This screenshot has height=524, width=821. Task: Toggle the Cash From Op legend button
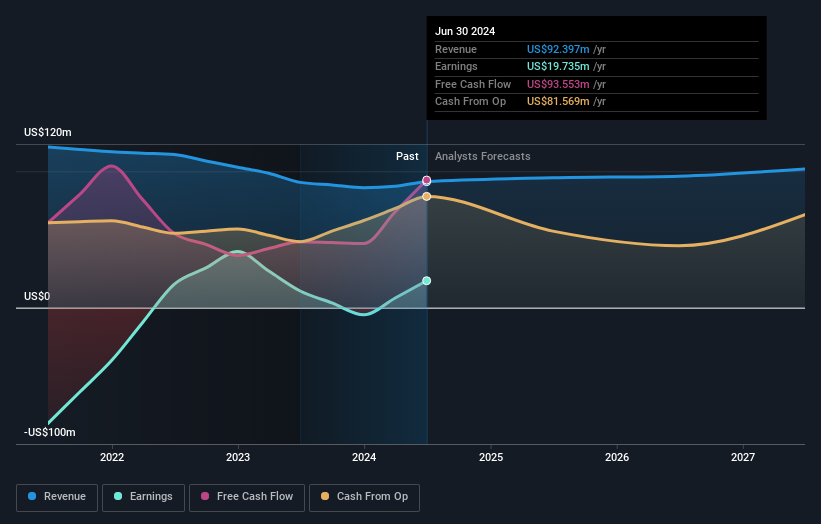tap(364, 497)
